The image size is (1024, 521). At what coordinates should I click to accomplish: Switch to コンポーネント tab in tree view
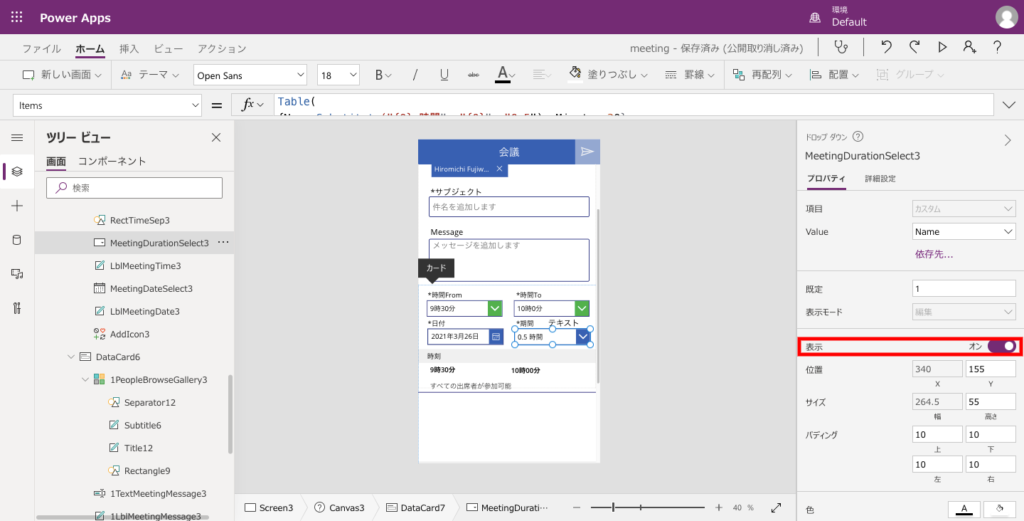112,161
